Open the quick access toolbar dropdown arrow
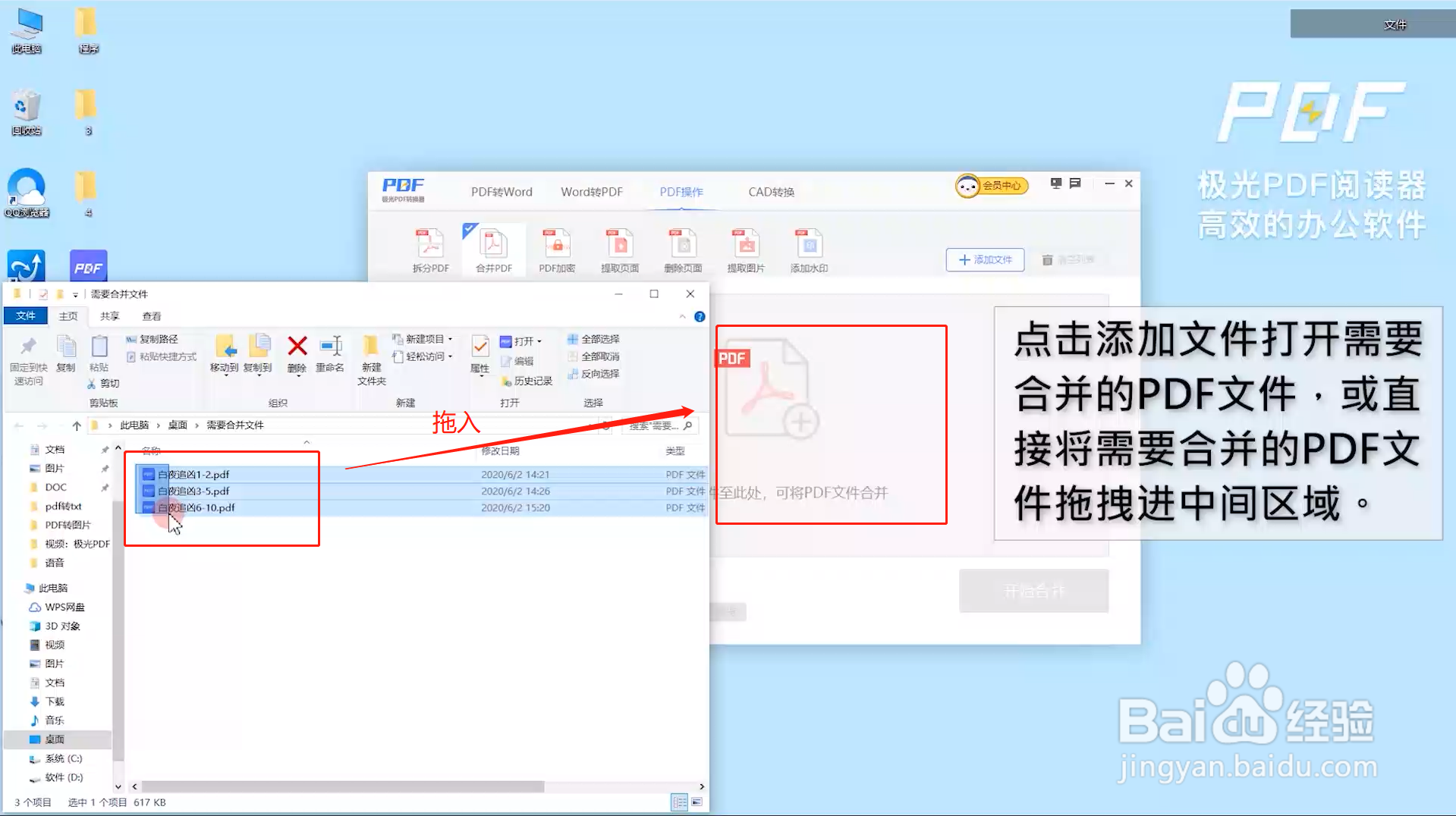Viewport: 1456px width, 816px height. point(75,294)
